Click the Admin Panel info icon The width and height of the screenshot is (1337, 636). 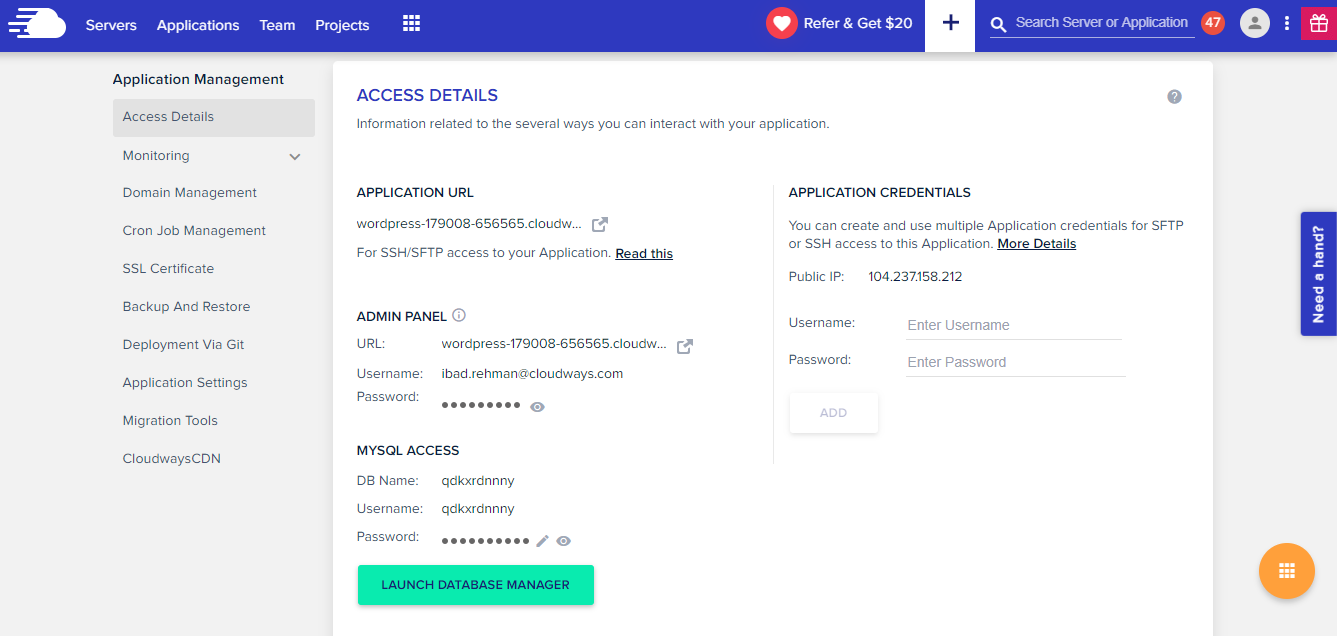(459, 315)
